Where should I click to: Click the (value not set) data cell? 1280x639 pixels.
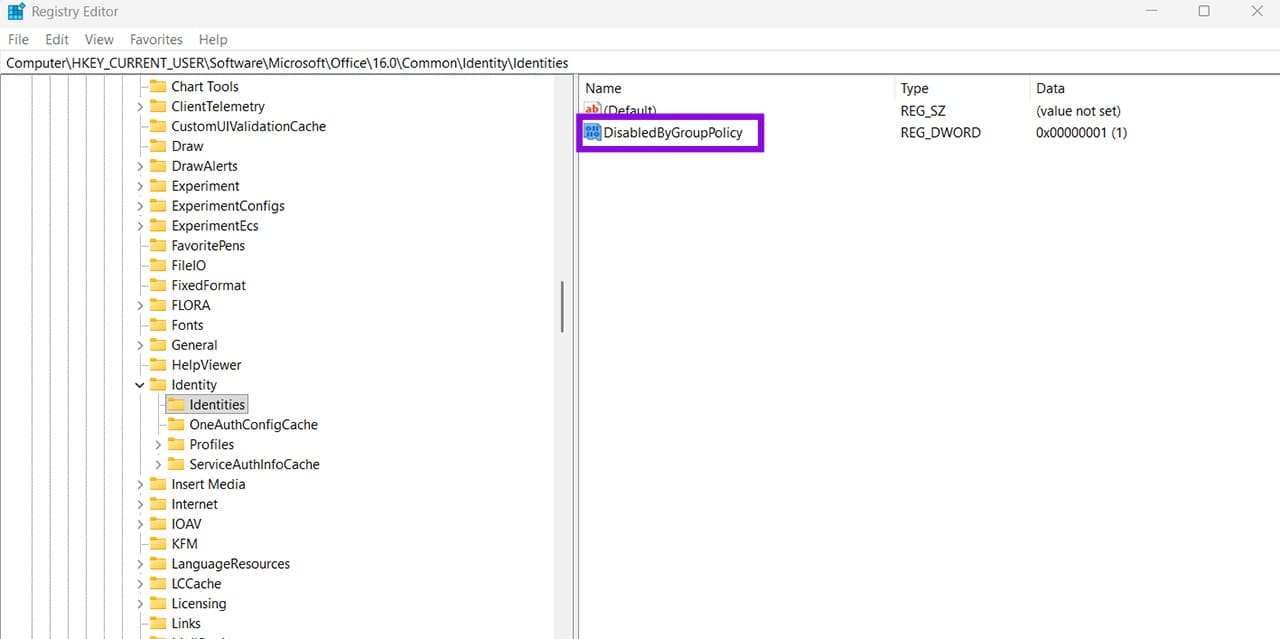coord(1078,111)
